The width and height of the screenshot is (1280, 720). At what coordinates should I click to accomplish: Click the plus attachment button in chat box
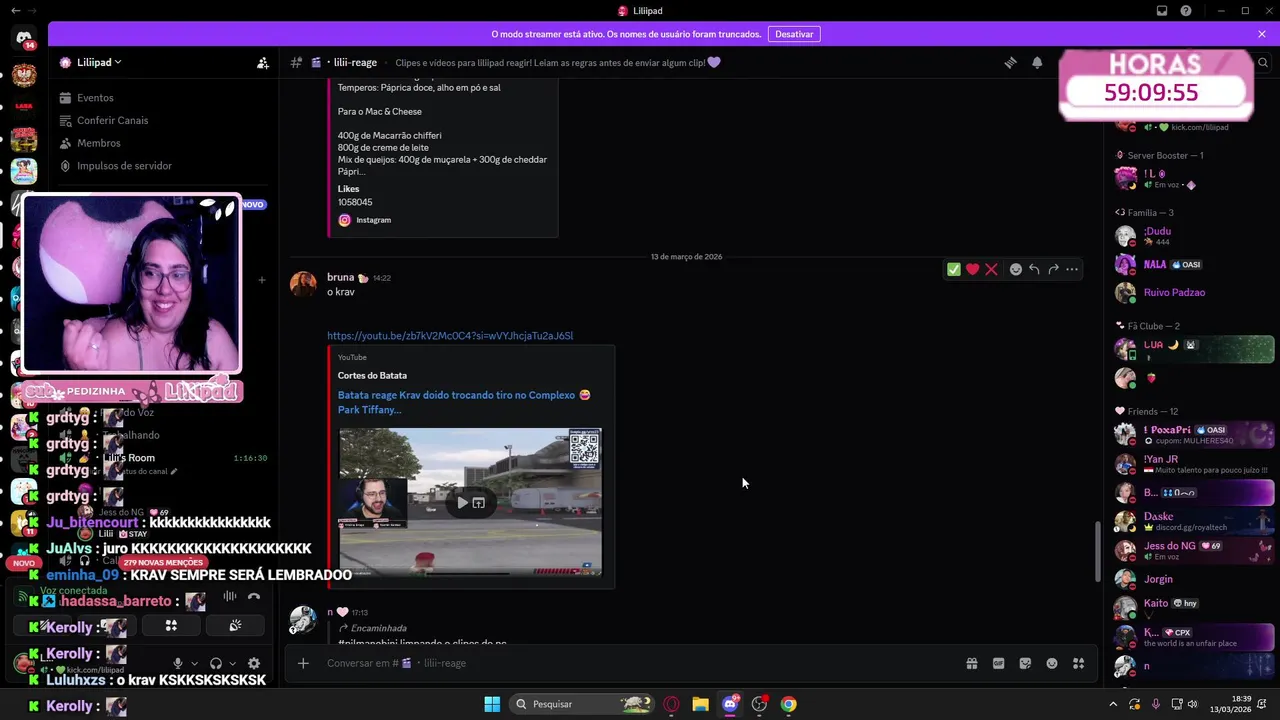pos(303,663)
